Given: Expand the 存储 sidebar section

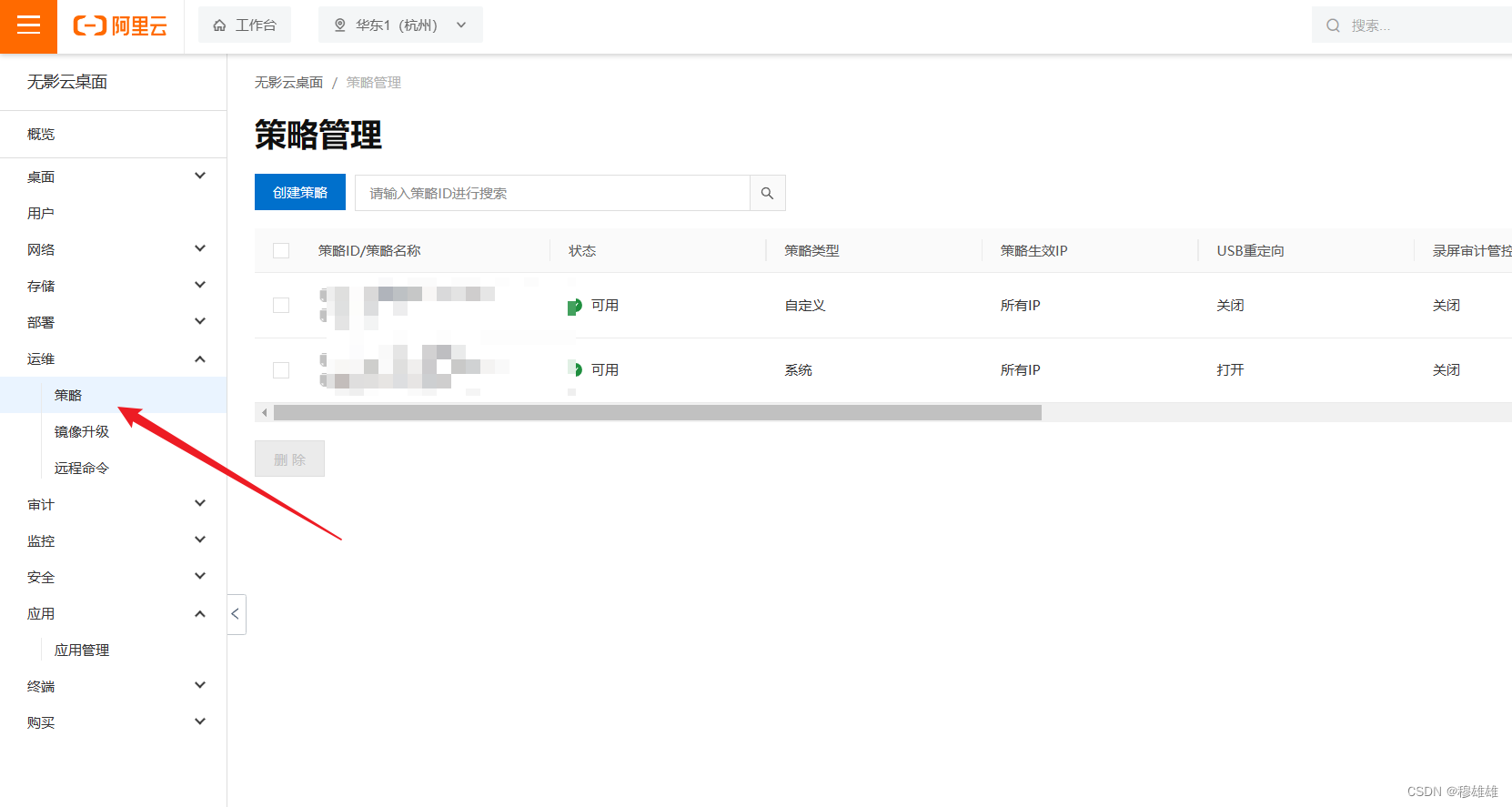Looking at the screenshot, I should pos(200,285).
